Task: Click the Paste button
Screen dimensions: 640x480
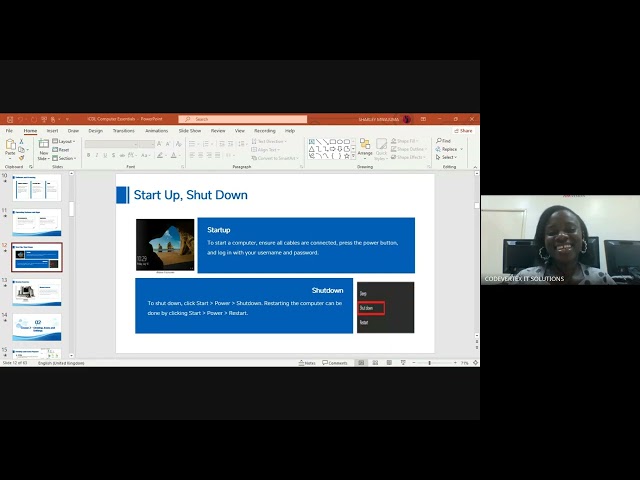Action: pos(10,149)
